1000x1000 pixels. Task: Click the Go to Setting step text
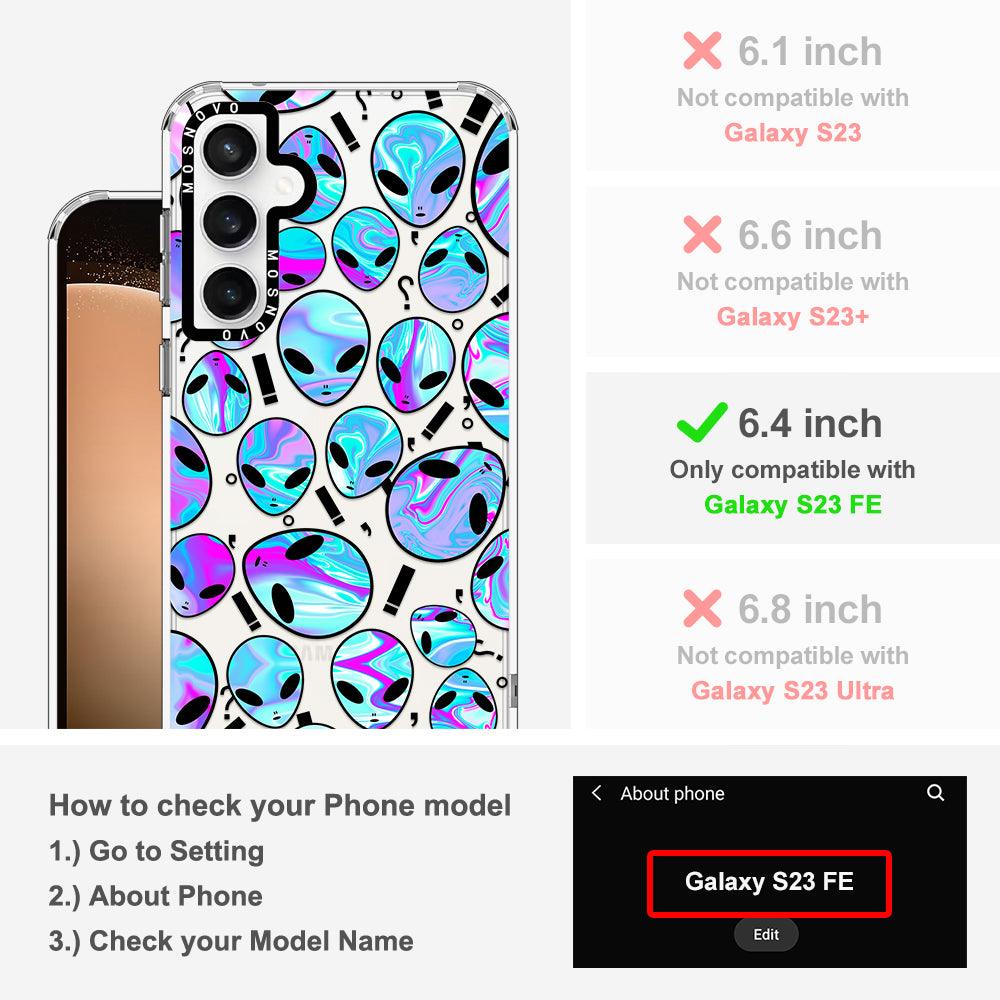coord(177,851)
